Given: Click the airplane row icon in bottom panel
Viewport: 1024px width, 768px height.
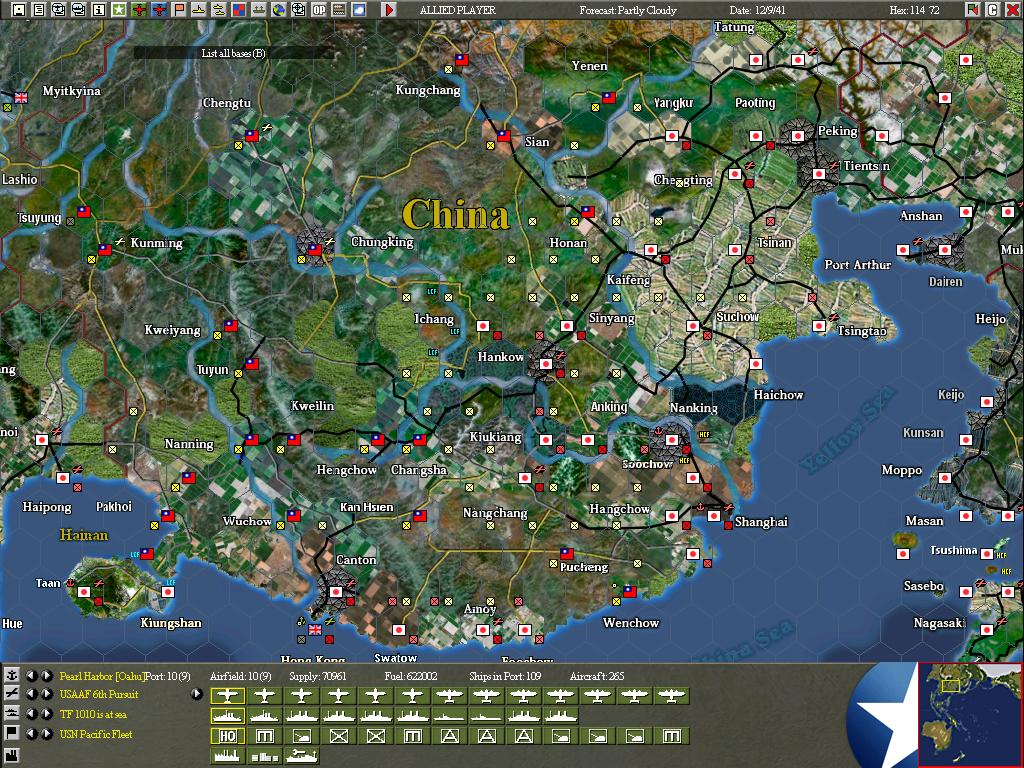Looking at the screenshot, I should click(11, 694).
